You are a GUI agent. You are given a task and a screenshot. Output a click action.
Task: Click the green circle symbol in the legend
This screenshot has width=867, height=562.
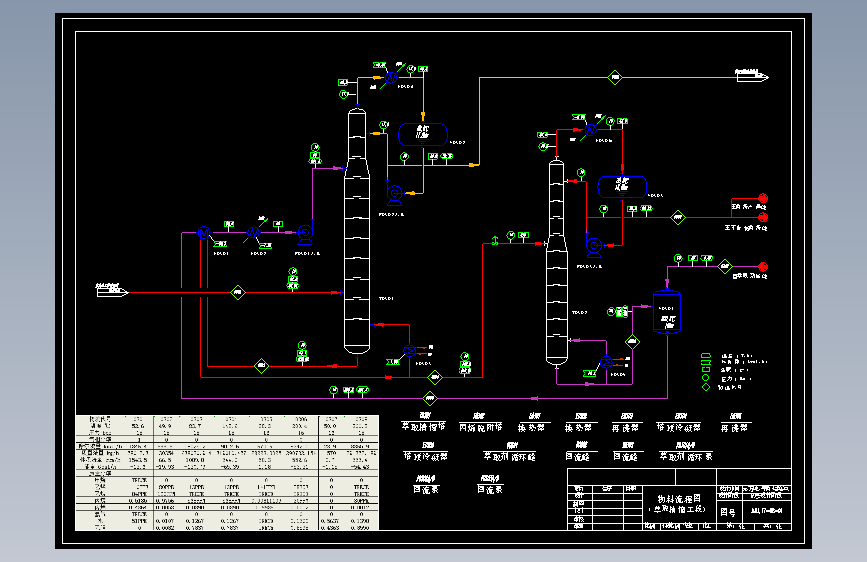tap(706, 378)
